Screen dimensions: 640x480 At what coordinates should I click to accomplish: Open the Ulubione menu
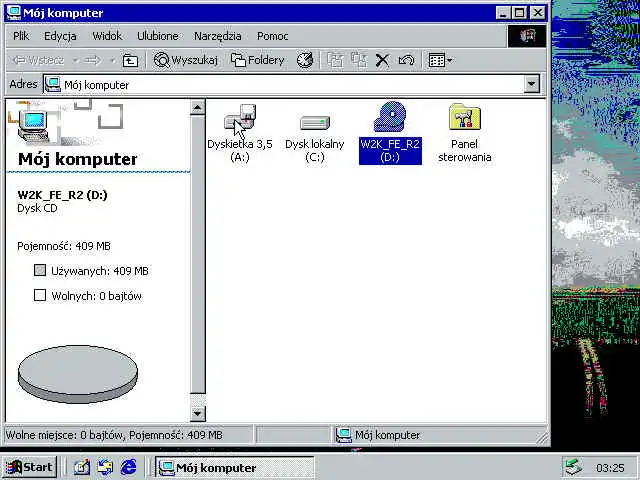click(x=158, y=36)
